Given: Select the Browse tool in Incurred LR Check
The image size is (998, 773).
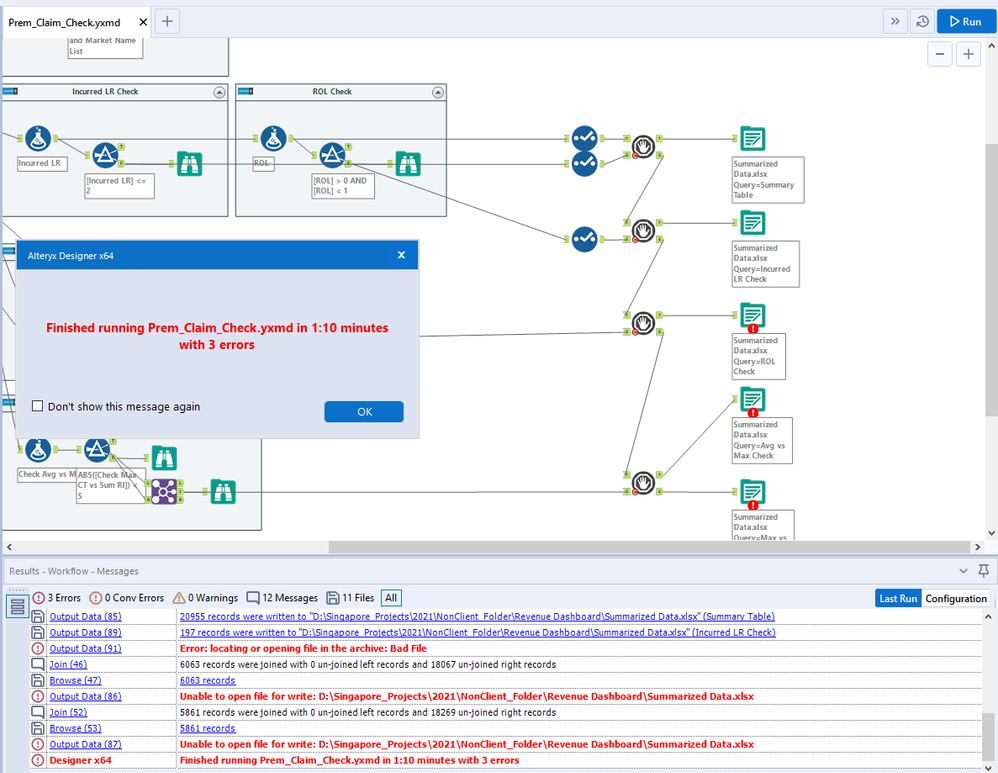Looking at the screenshot, I should click(x=190, y=164).
